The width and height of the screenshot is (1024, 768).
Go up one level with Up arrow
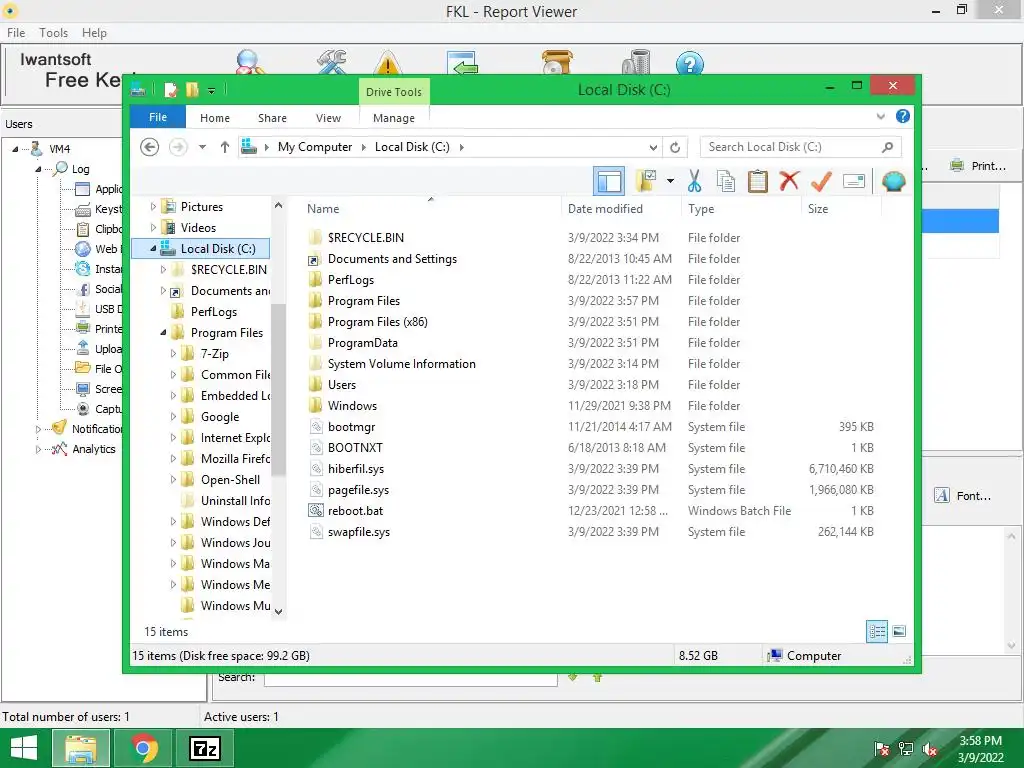click(225, 147)
